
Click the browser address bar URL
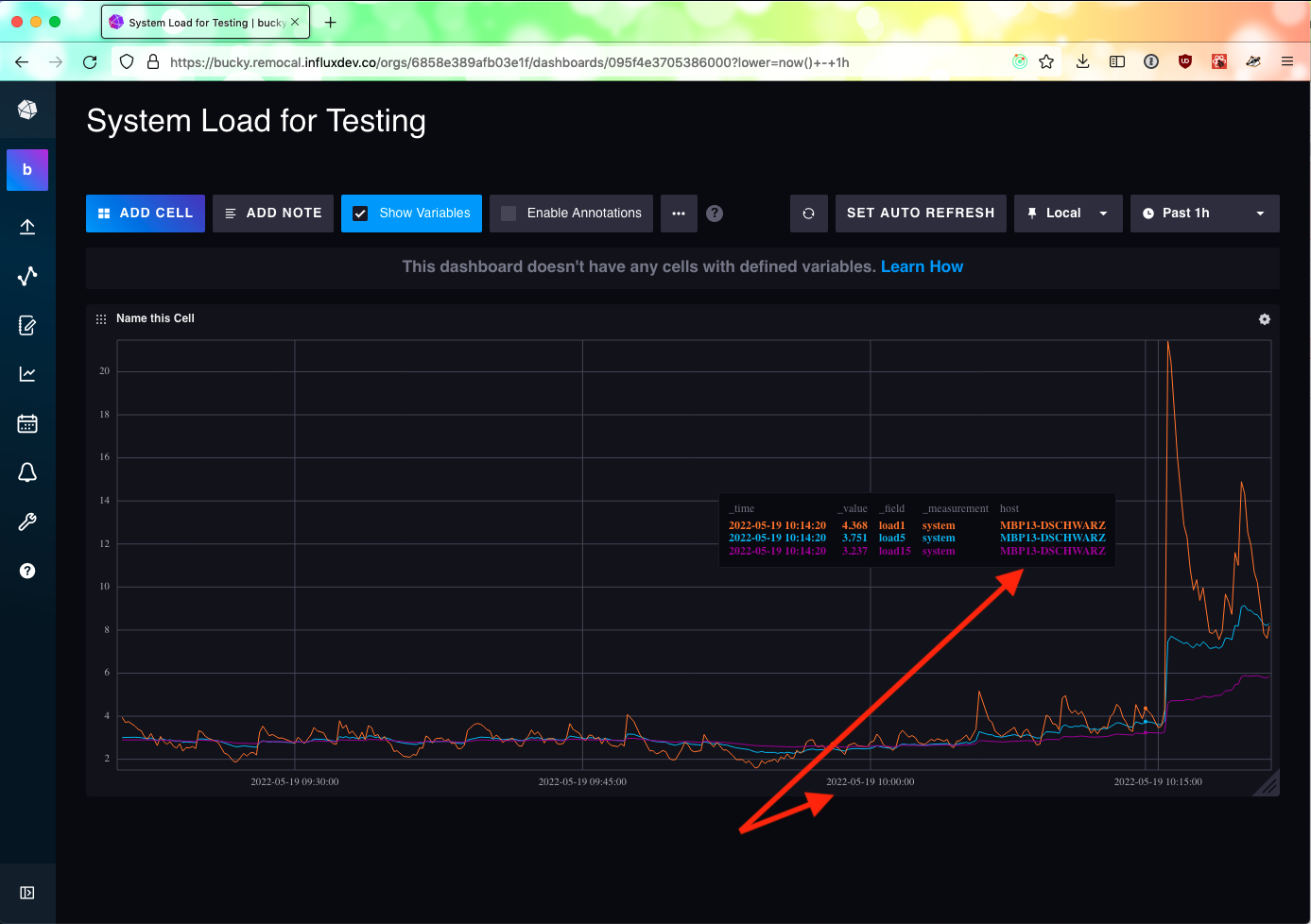[x=509, y=62]
